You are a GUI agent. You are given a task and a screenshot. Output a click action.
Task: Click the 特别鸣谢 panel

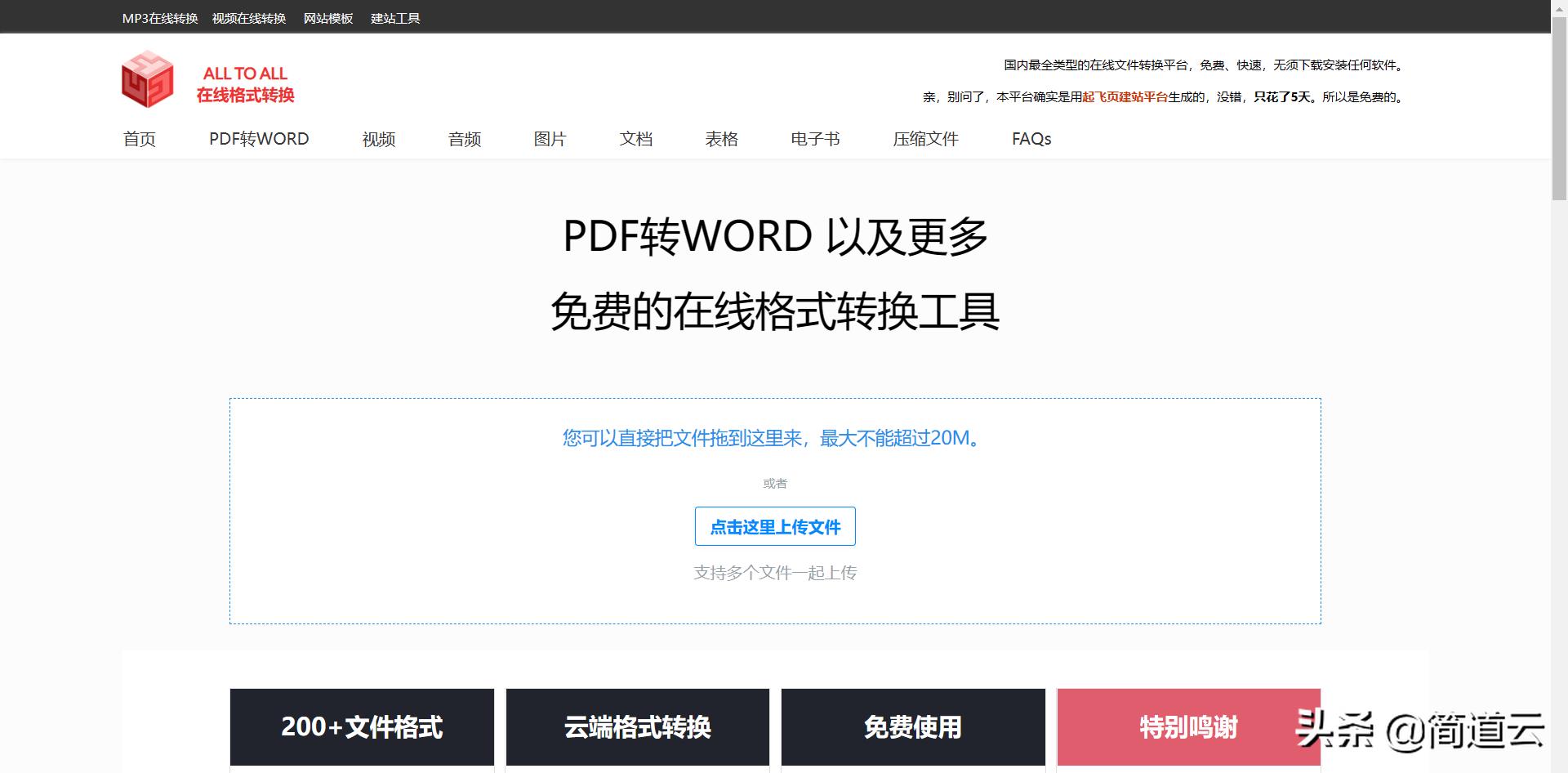1188,726
